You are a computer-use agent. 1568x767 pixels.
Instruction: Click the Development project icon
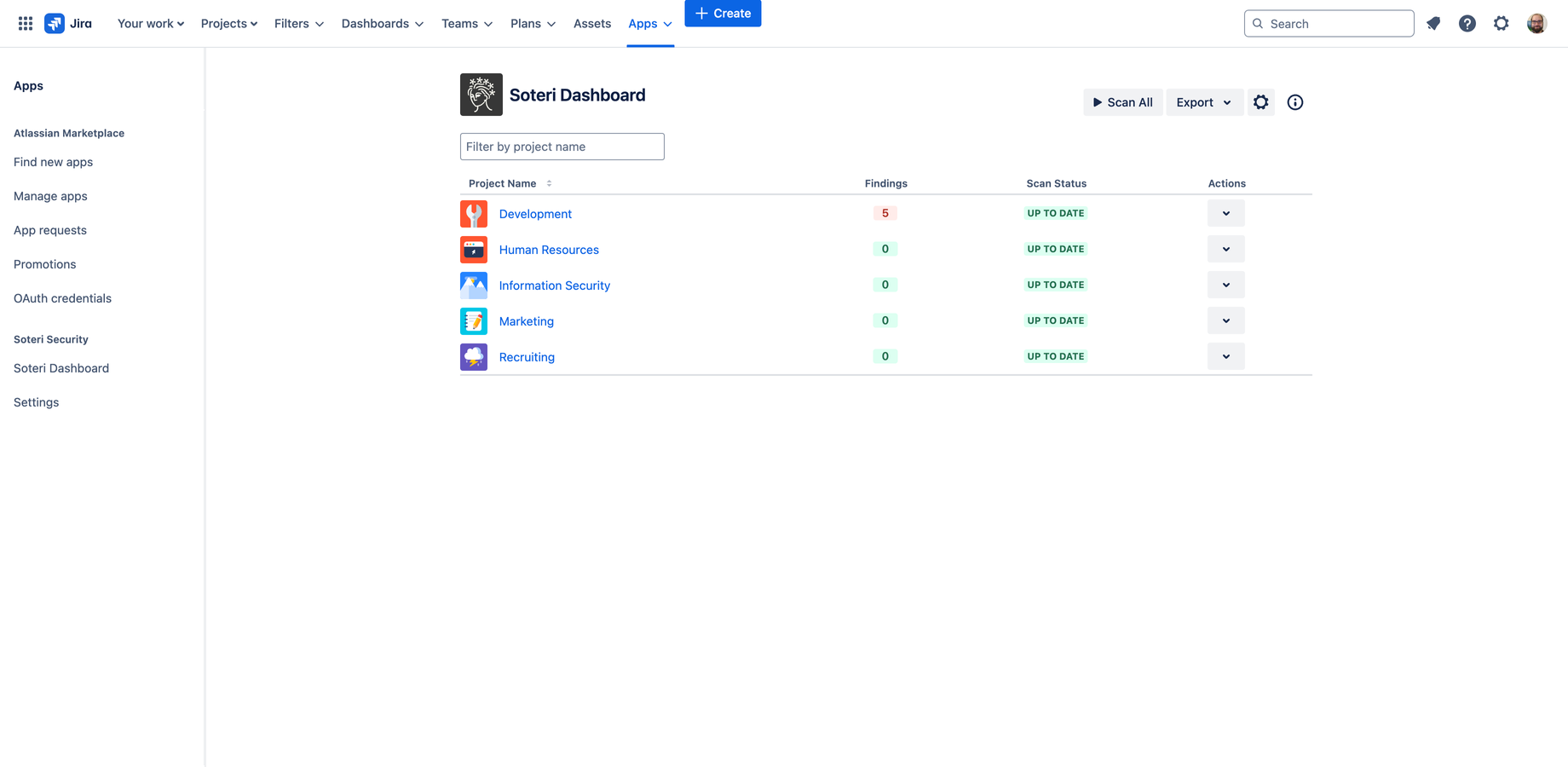click(474, 214)
